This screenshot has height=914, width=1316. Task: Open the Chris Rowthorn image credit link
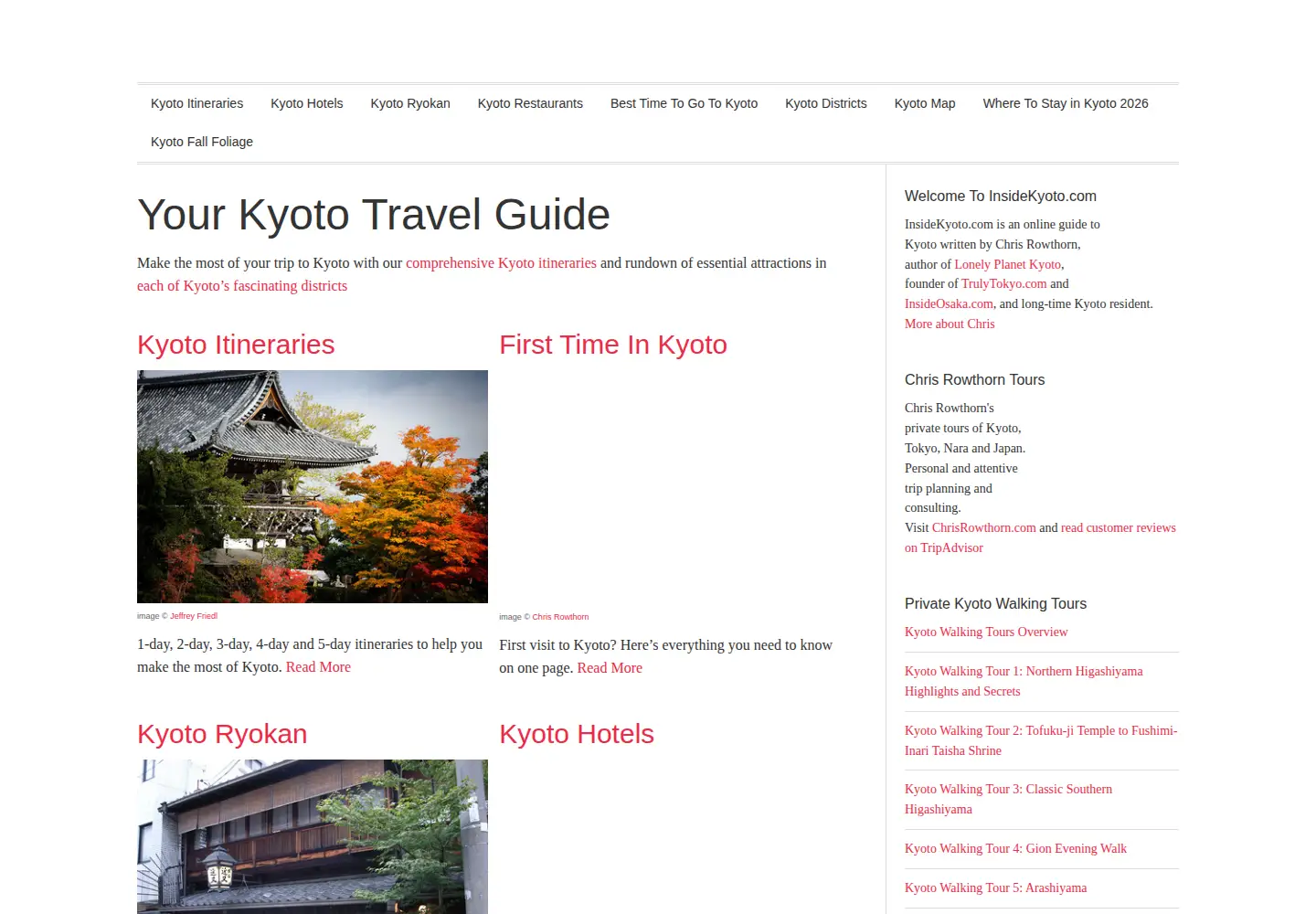tap(560, 617)
